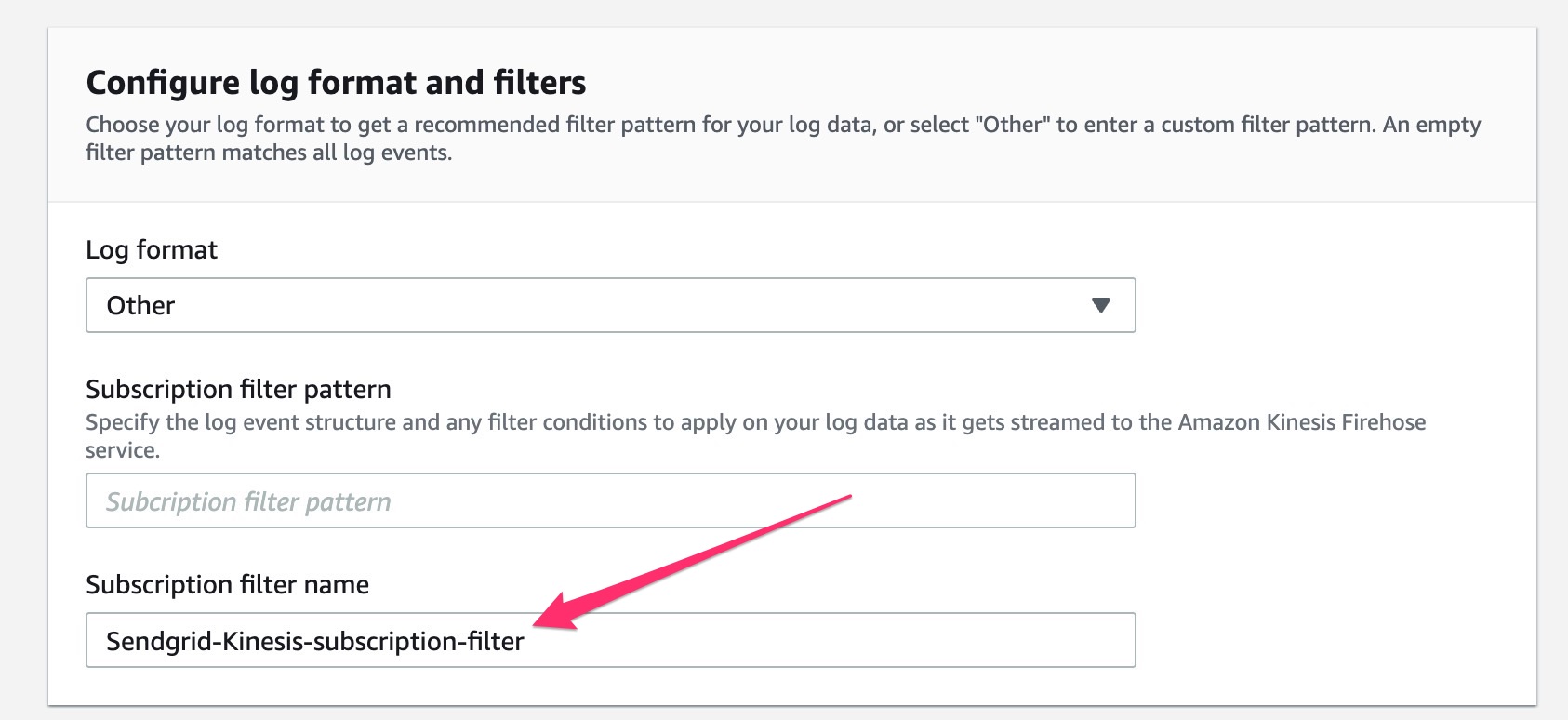
Task: Click the Subscription filter name field
Action: pyautogui.click(x=609, y=640)
